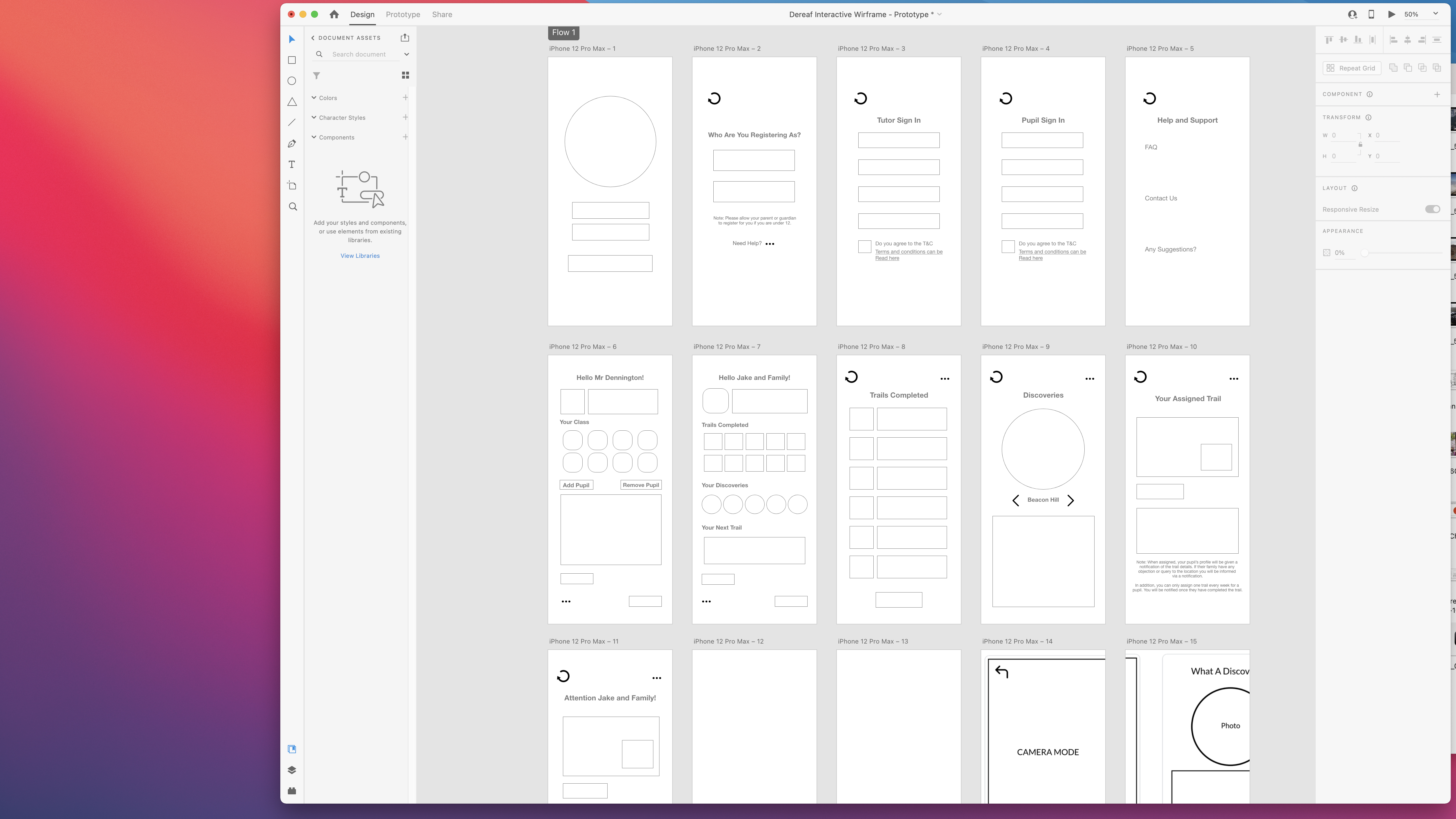This screenshot has width=1456, height=819.
Task: Check the Pupil Sign In T&C checkbox
Action: [1008, 247]
